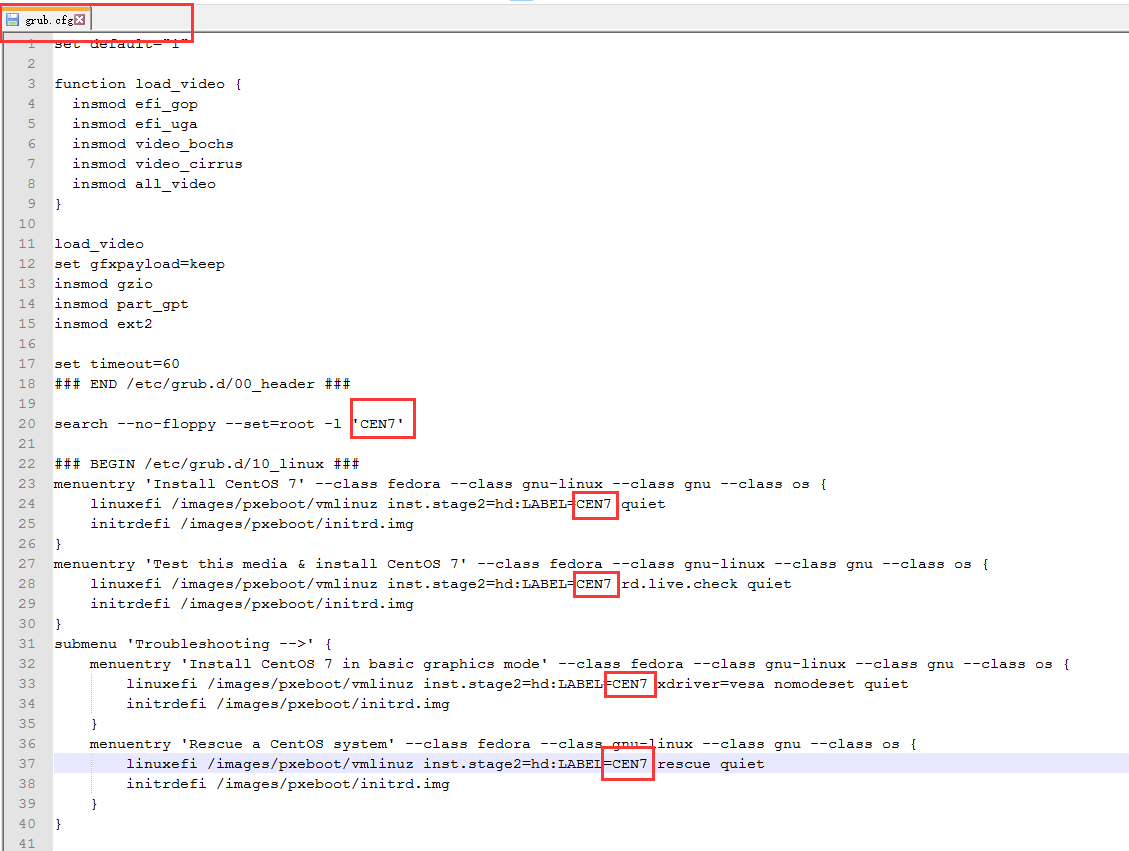Click the '### END /etc/grub.d/00_header ###' comment
The width and height of the screenshot is (1129, 851).
click(202, 384)
